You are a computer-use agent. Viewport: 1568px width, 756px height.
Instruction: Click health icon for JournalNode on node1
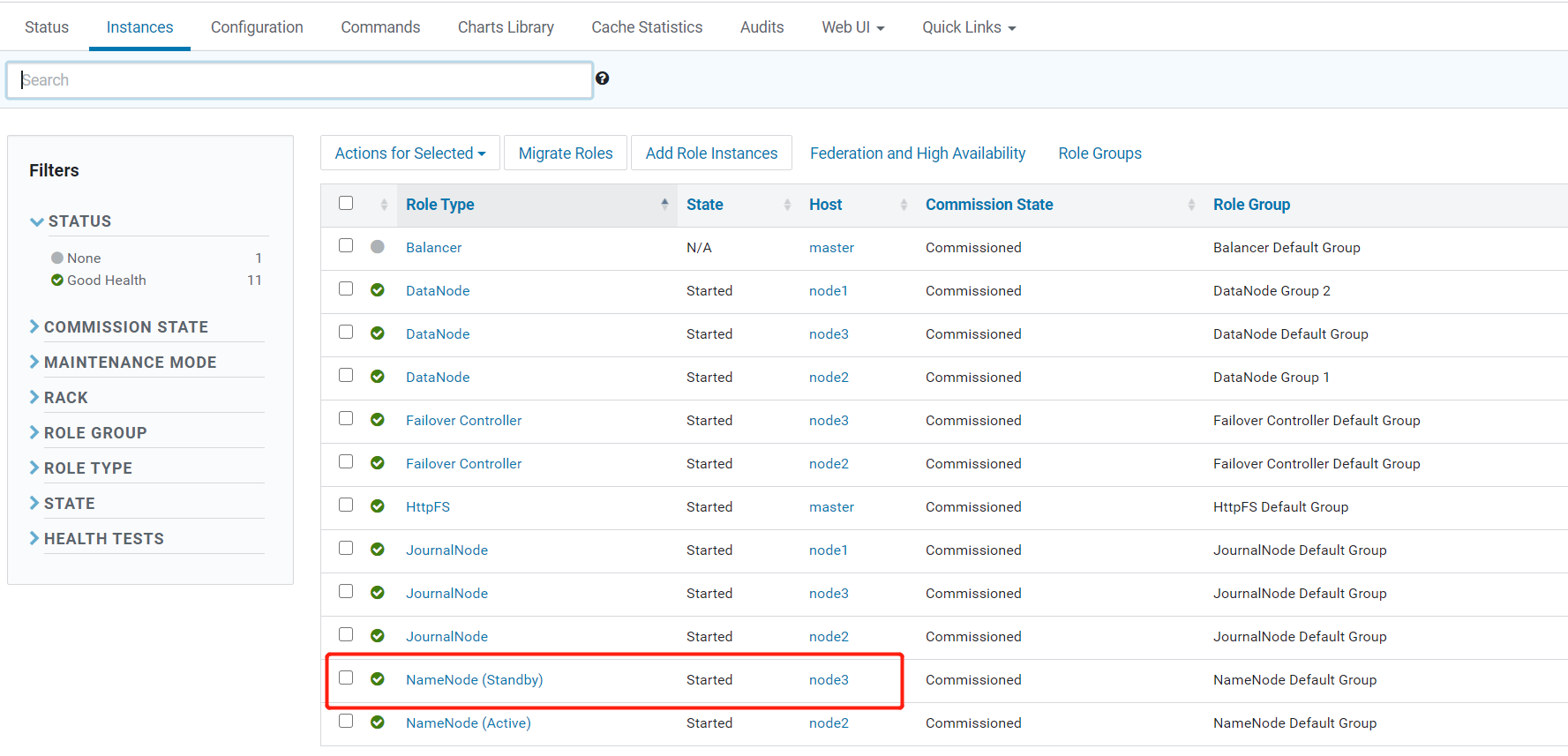(378, 550)
